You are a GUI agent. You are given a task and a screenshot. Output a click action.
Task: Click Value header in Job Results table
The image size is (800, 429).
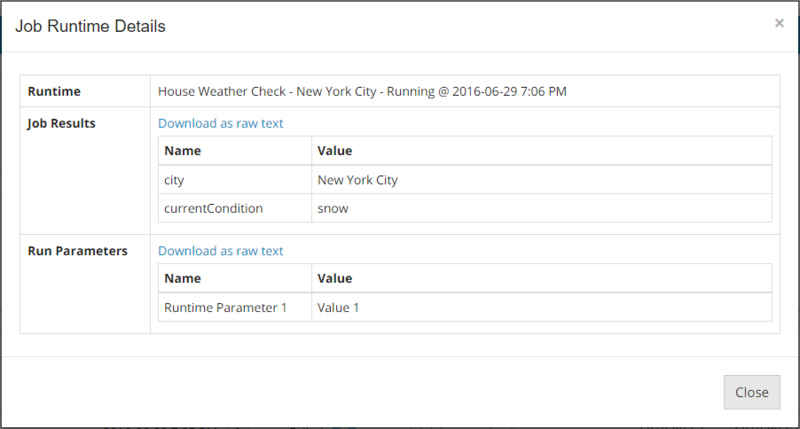click(334, 151)
